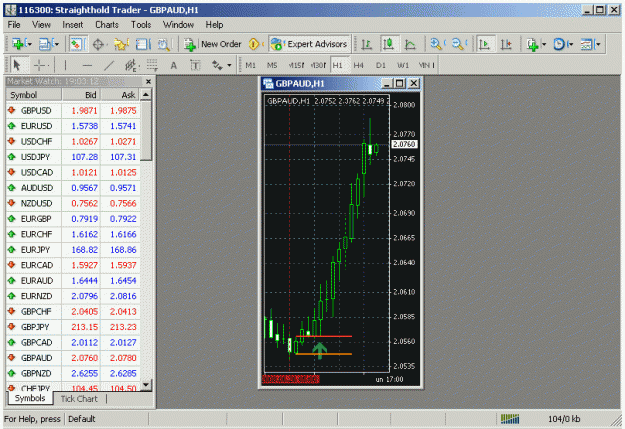The image size is (625, 429).
Task: Click the Symbol column header
Action: pos(34,95)
